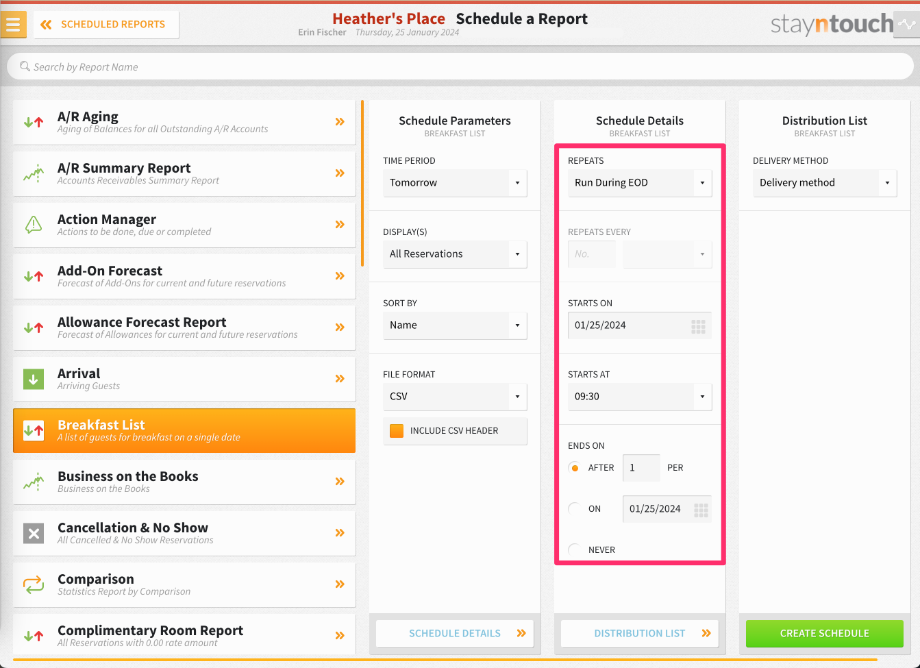Open the Sort By dropdown showing Name

(x=455, y=325)
